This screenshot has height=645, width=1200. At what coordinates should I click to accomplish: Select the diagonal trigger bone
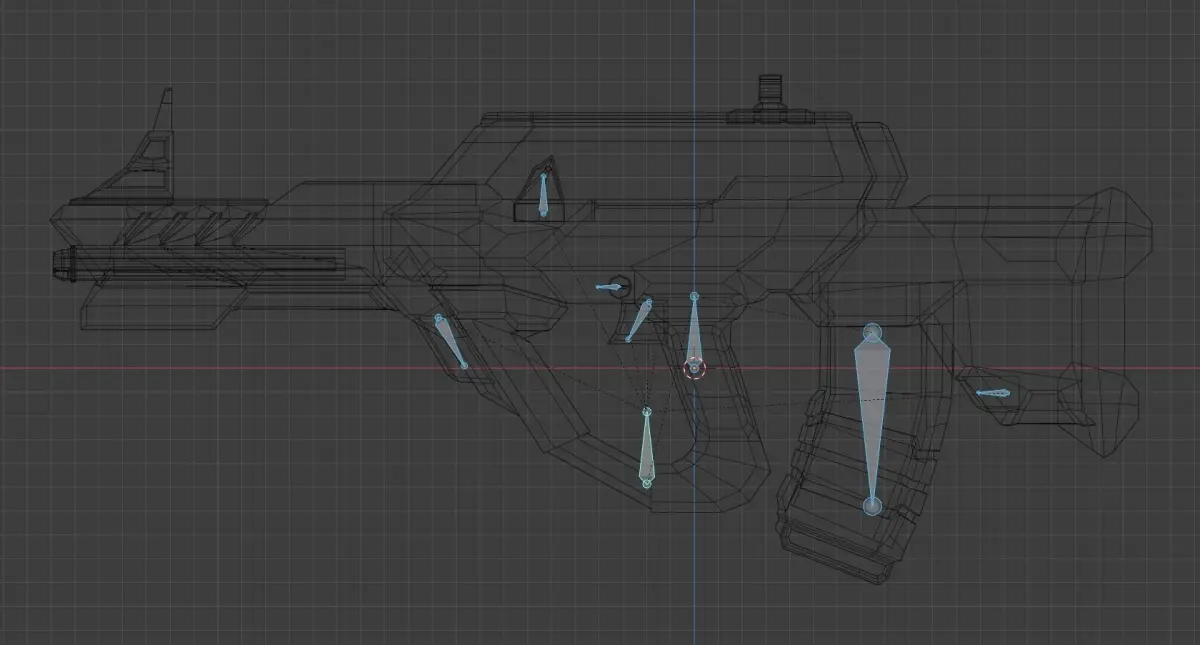point(638,320)
